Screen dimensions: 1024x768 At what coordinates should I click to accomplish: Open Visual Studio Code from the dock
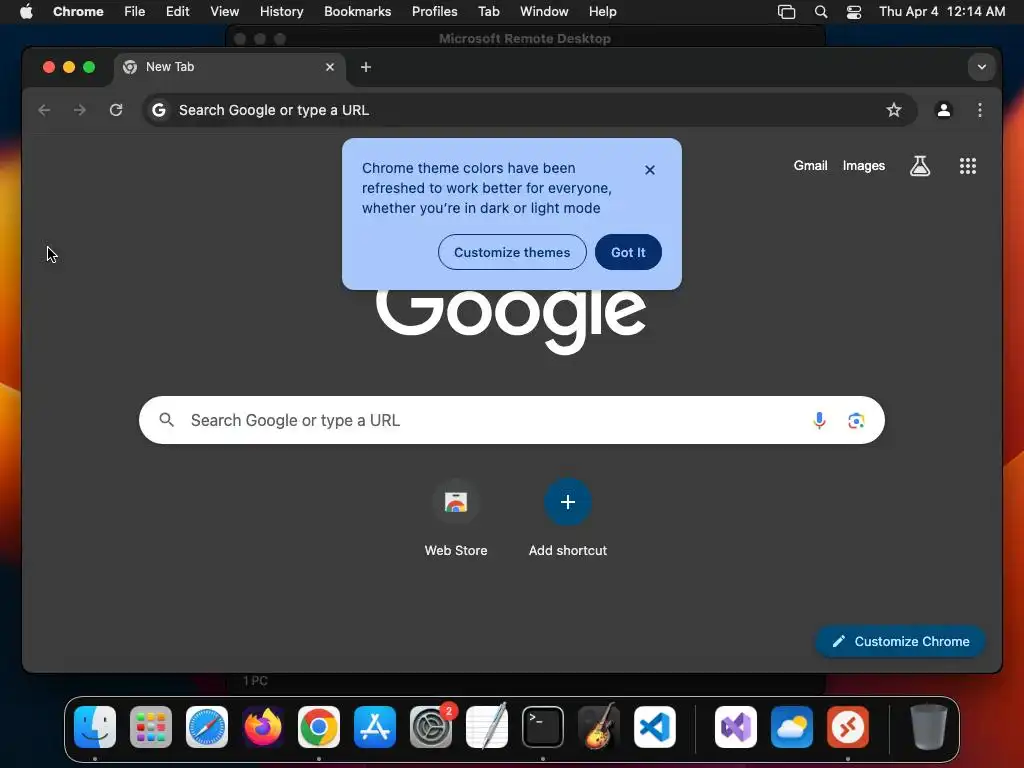[654, 727]
